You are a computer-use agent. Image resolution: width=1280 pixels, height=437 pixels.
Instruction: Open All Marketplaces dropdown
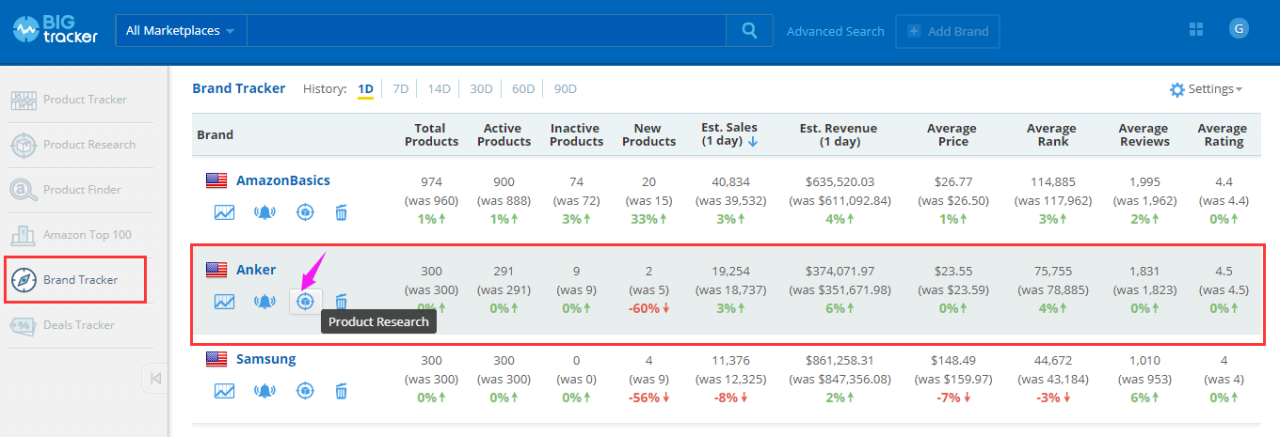(x=180, y=31)
